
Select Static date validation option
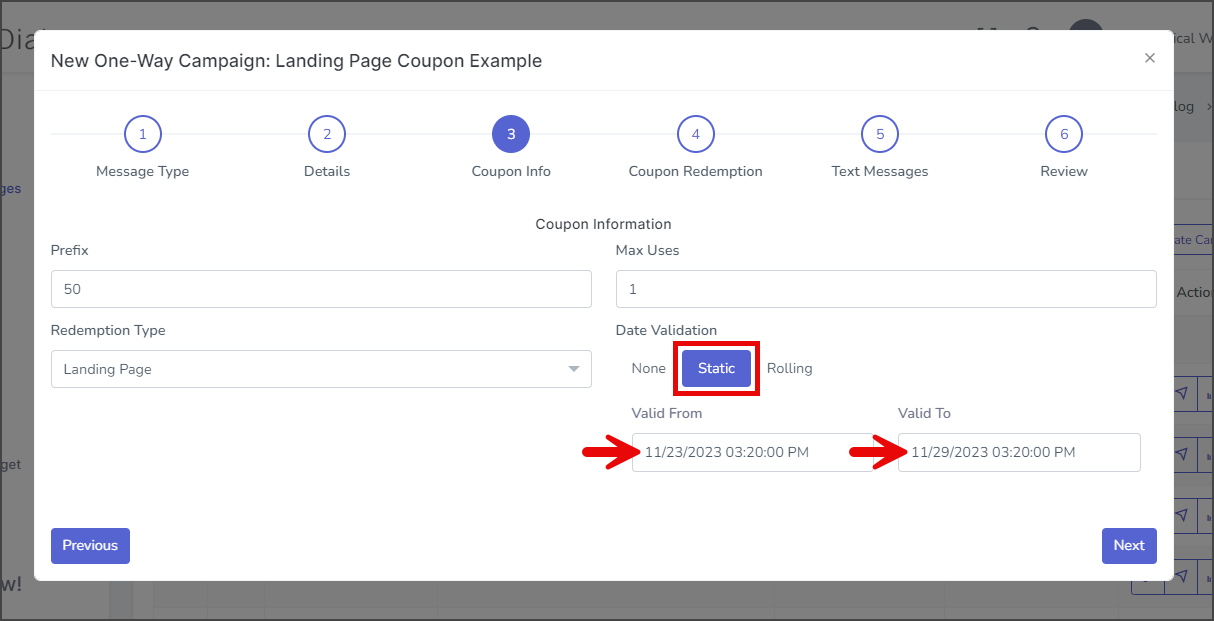[716, 368]
